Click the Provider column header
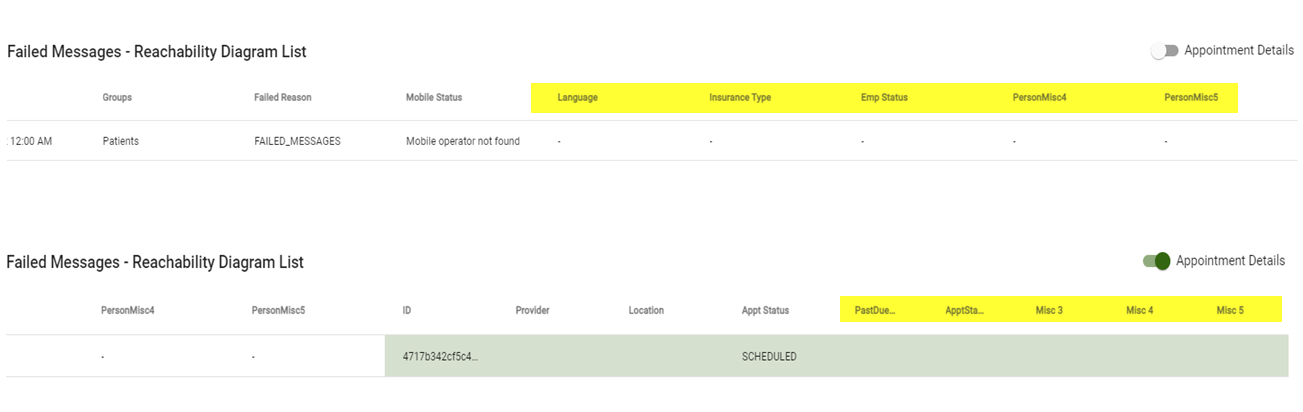Screen dimensions: 1303x412 [x=532, y=310]
